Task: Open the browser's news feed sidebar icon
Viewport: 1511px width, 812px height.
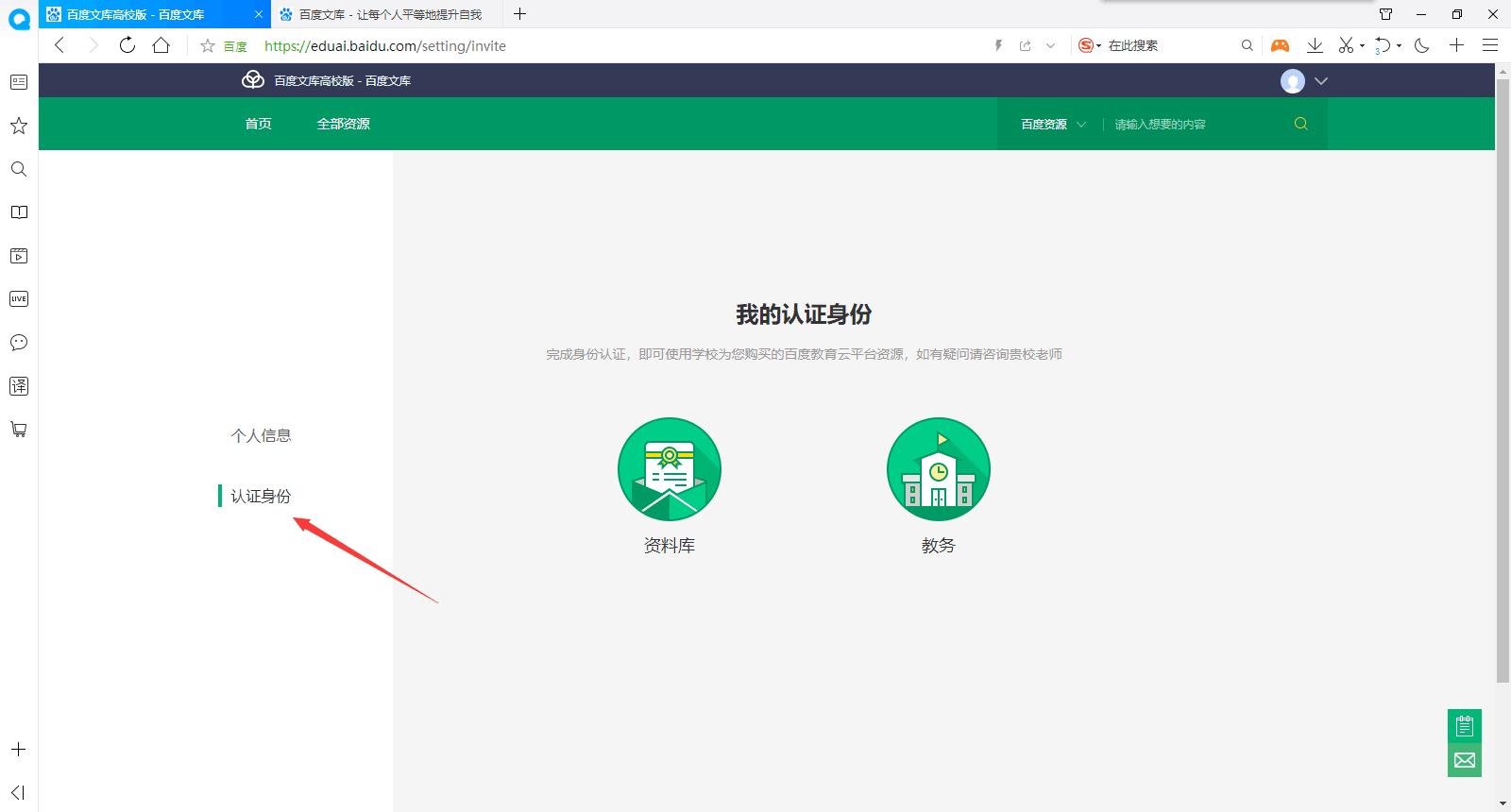Action: point(19,82)
